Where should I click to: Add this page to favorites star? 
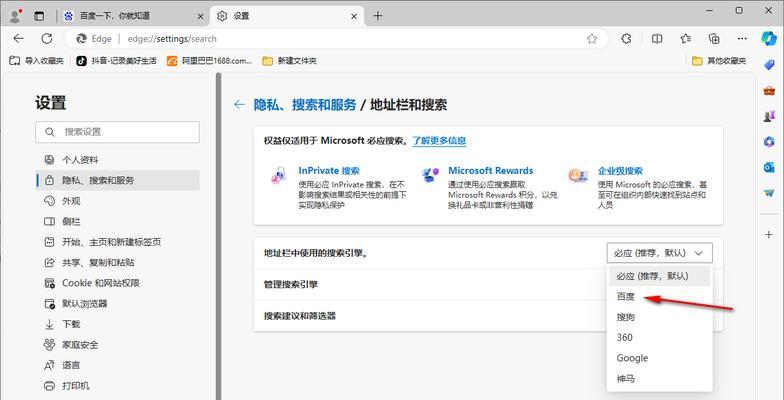click(x=592, y=38)
